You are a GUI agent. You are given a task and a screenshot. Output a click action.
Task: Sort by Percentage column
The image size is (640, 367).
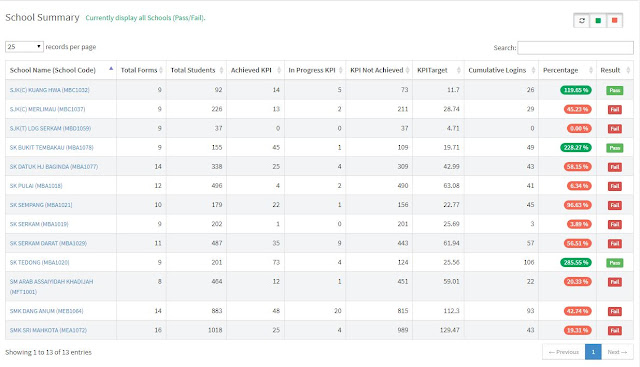(x=567, y=70)
